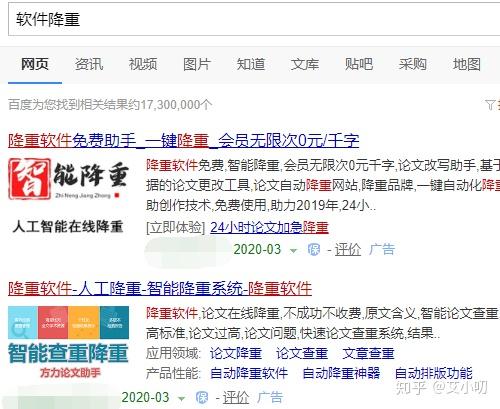Select the 采购 tab
The height and width of the screenshot is (409, 500).
[413, 64]
